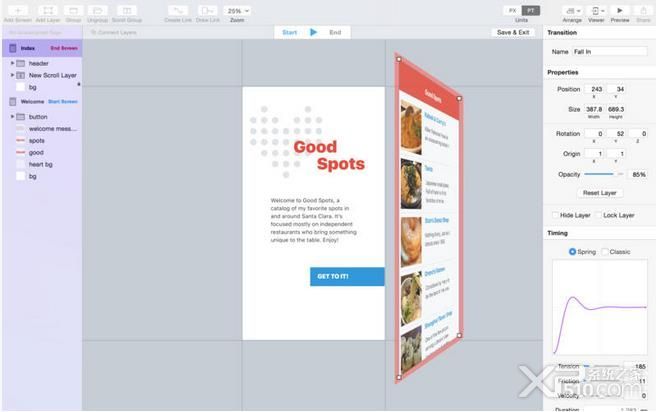Select the Classic timing option
This screenshot has width=656, height=412.
[605, 251]
